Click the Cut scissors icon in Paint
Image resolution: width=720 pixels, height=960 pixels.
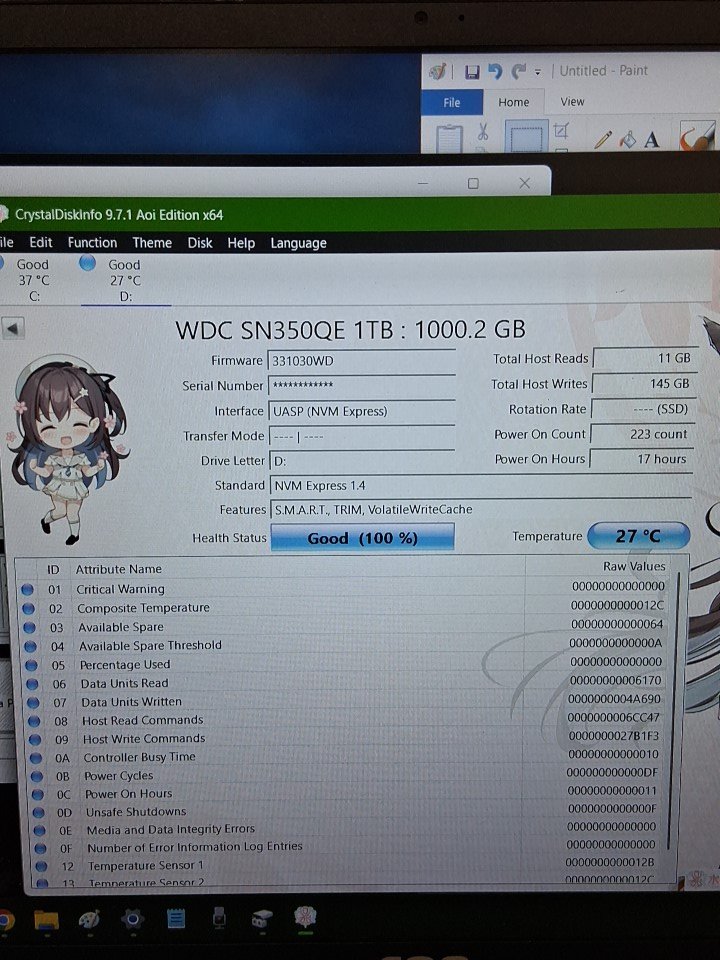(x=482, y=131)
